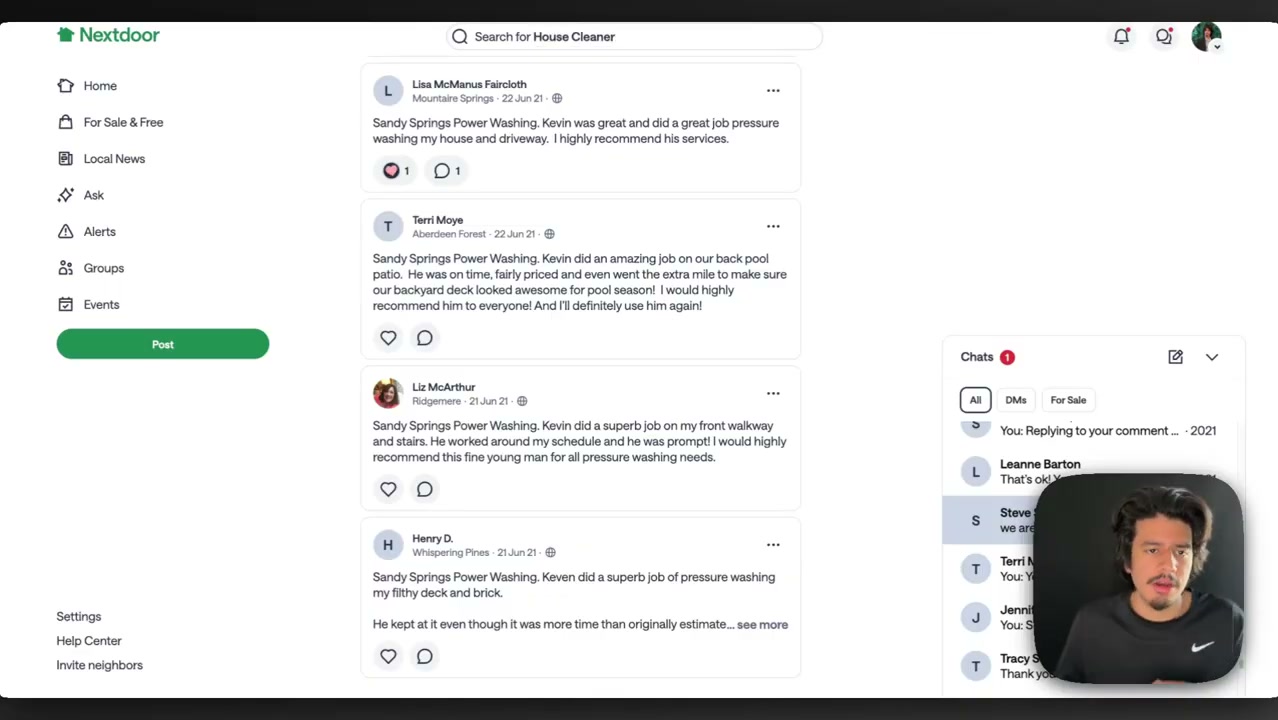Click the search magnifier icon

pos(459,37)
